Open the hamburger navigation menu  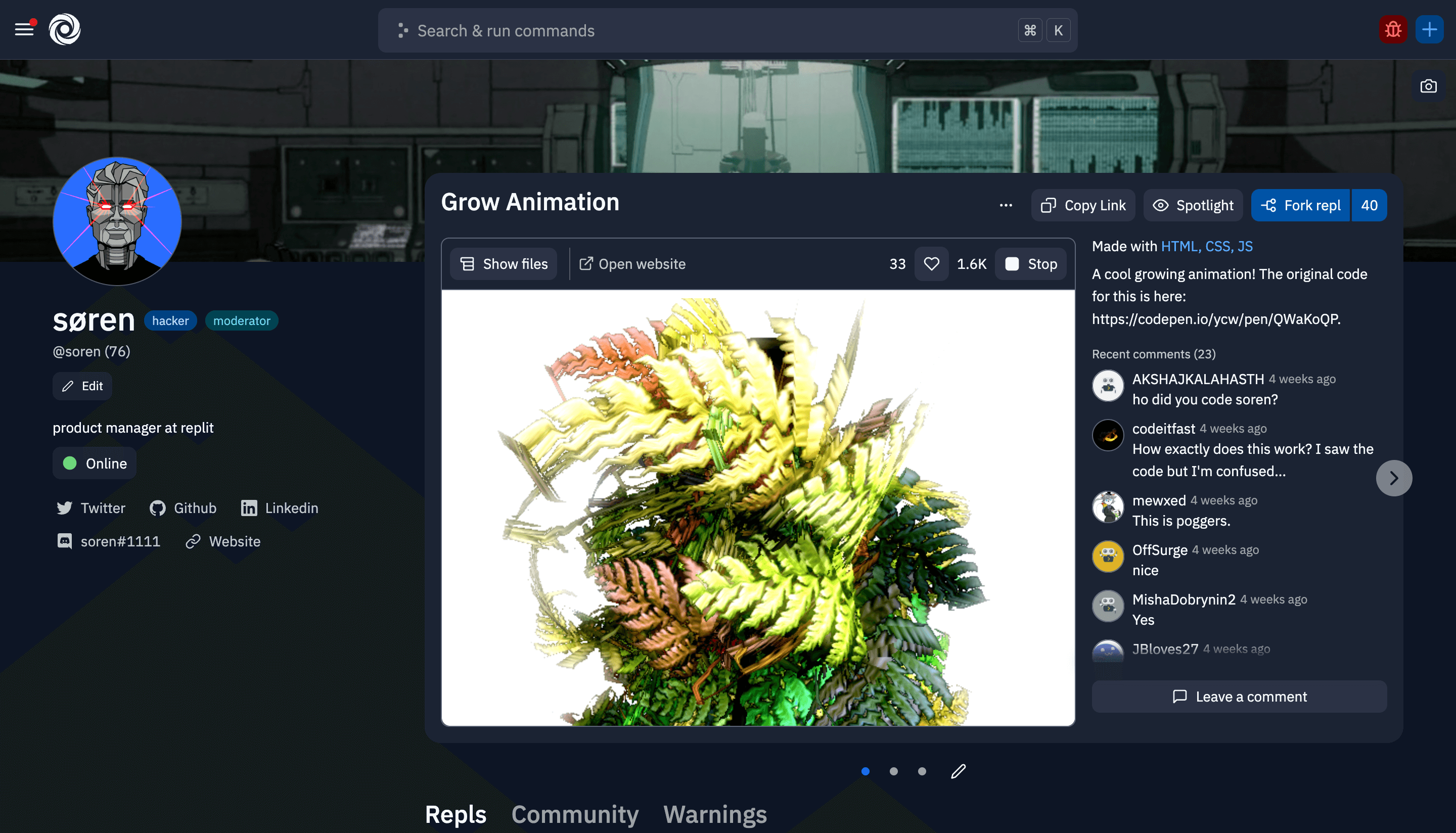point(24,29)
